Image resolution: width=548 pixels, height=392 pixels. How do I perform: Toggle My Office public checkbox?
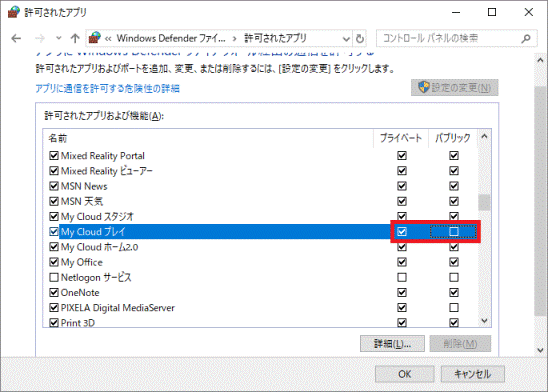(454, 262)
